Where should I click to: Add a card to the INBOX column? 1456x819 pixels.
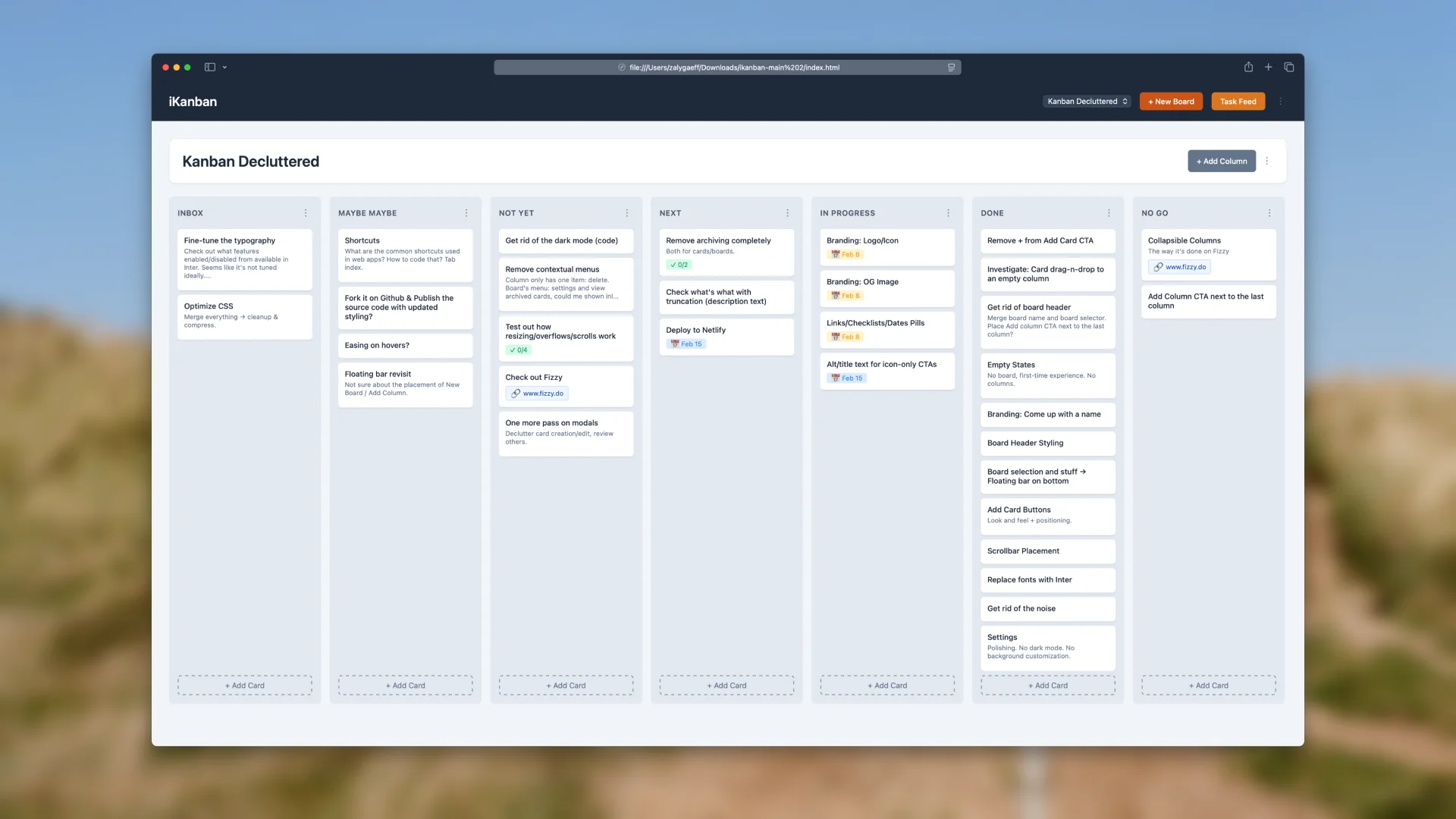245,686
